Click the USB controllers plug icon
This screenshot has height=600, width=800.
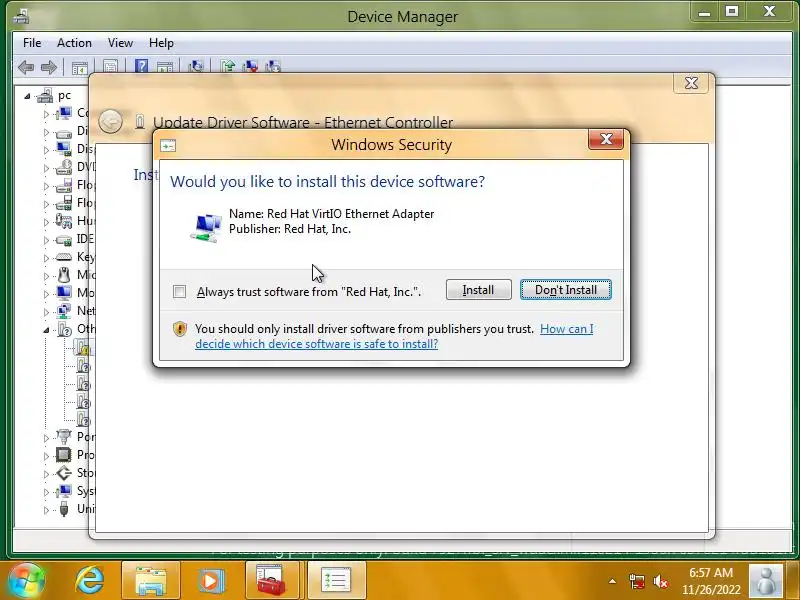click(x=64, y=509)
